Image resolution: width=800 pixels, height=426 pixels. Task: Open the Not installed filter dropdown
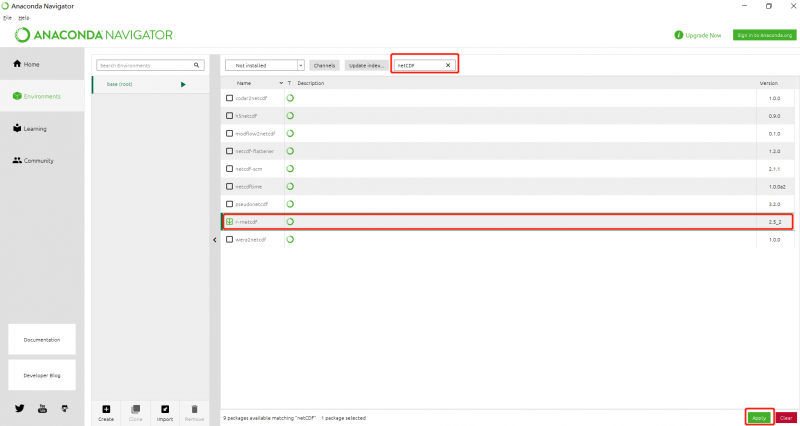pos(265,65)
